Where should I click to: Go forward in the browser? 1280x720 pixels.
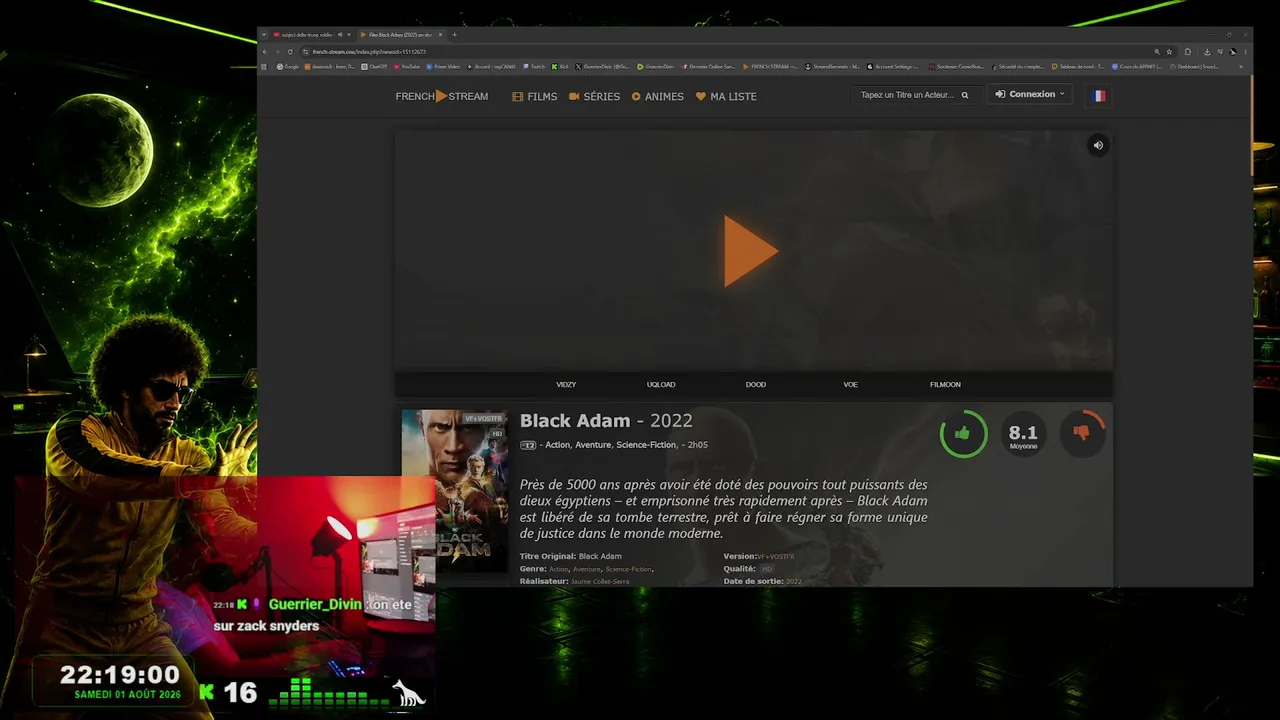pyautogui.click(x=278, y=52)
